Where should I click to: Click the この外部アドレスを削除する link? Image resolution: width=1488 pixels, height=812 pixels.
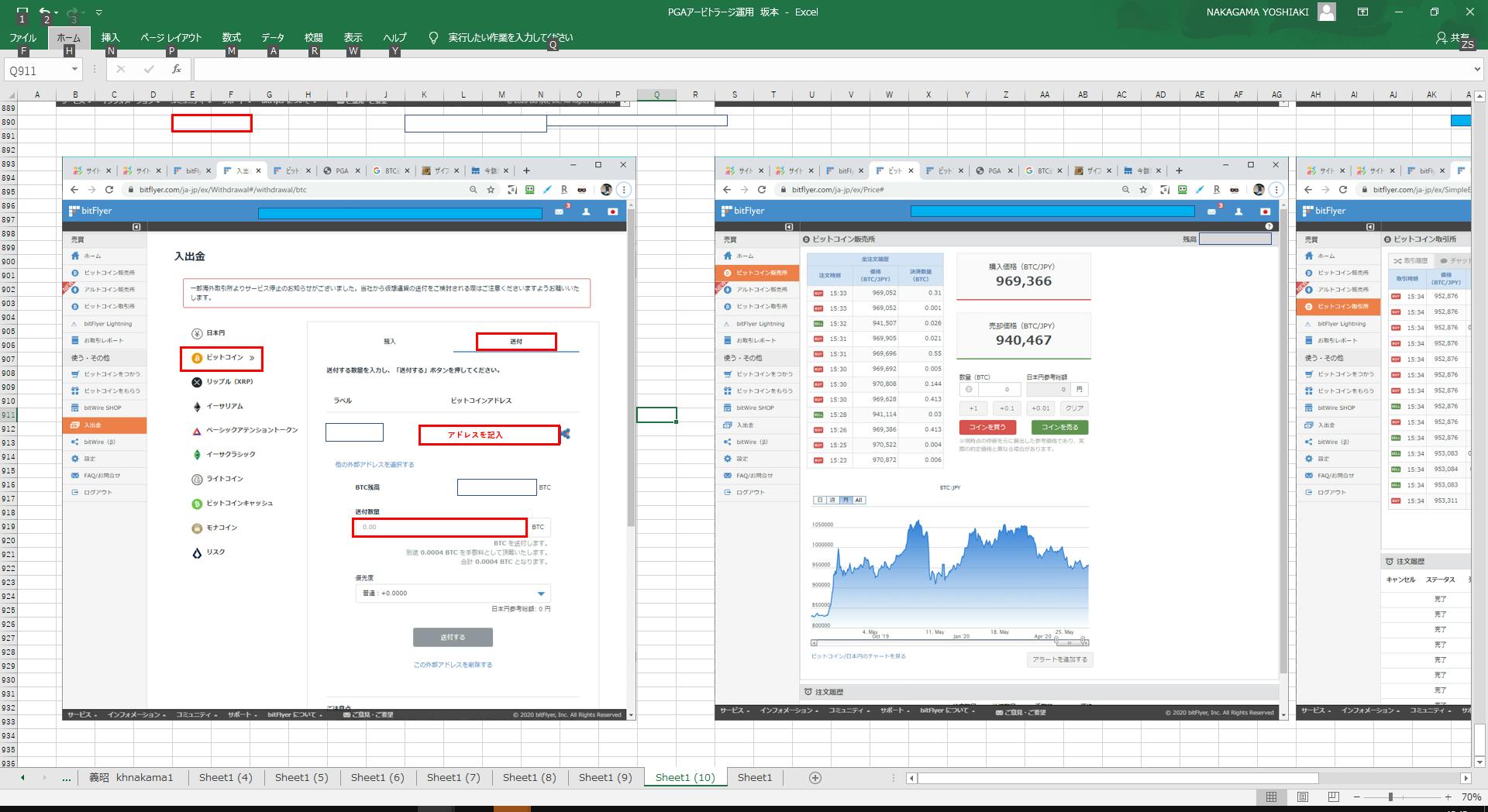tap(453, 665)
